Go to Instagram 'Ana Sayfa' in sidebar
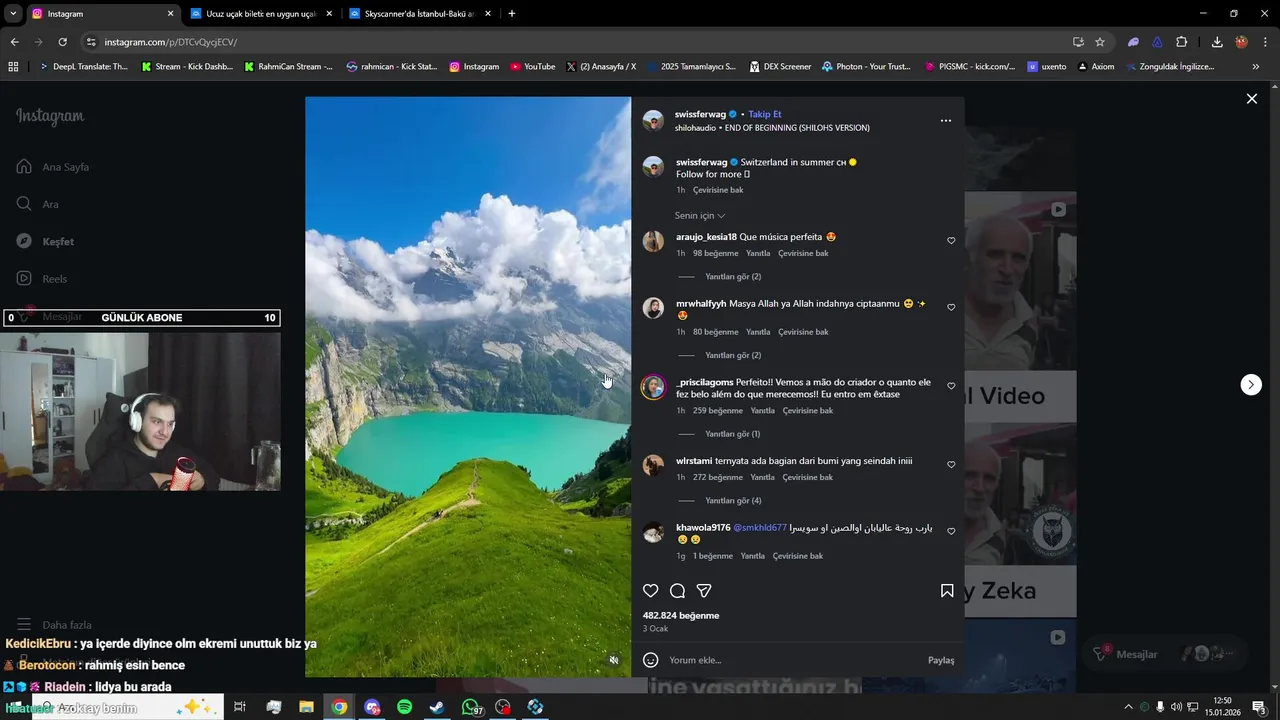This screenshot has width=1280, height=720. click(52, 167)
